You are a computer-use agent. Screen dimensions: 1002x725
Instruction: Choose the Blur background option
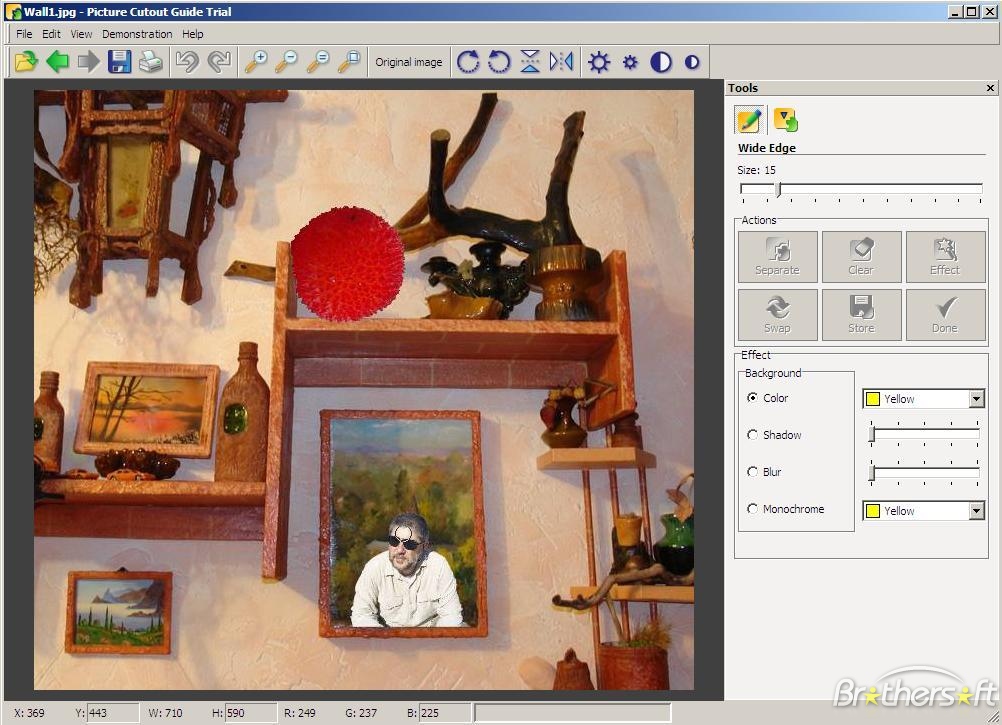point(753,472)
